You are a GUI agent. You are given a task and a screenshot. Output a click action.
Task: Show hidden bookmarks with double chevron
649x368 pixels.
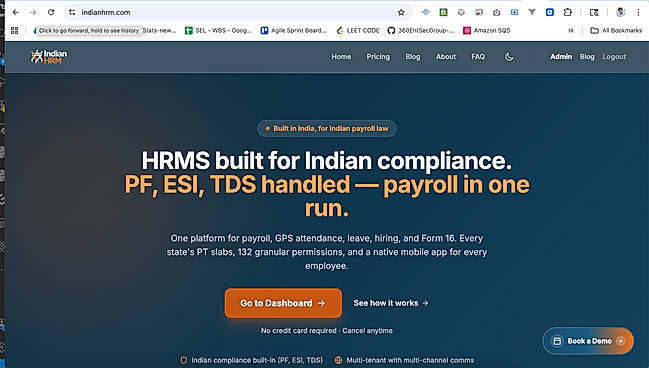[571, 30]
